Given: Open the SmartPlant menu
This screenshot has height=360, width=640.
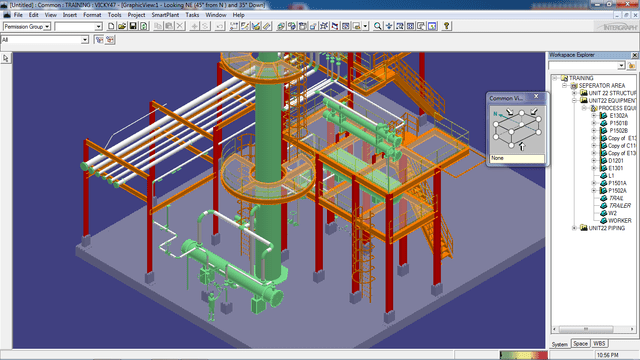Looking at the screenshot, I should tap(165, 15).
